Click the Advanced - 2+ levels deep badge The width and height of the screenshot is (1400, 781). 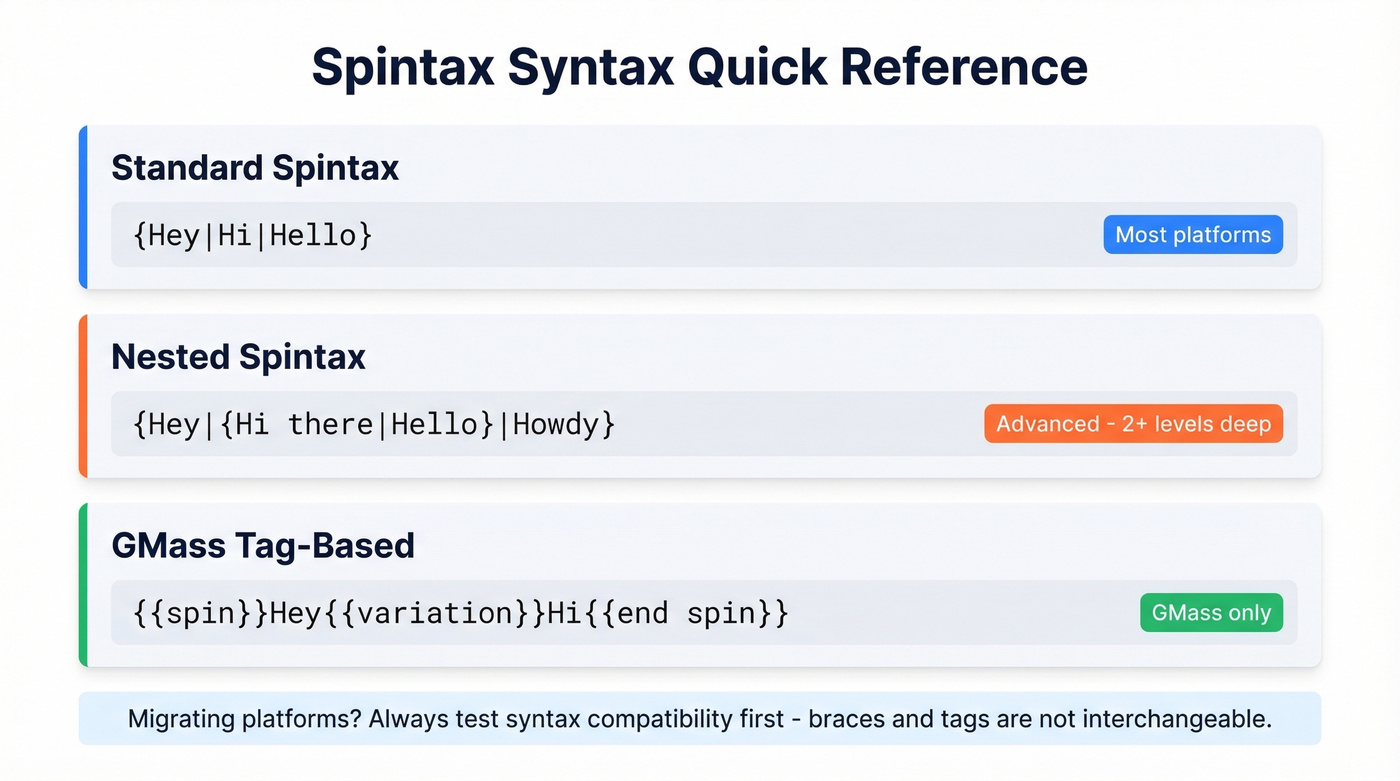click(x=1134, y=423)
